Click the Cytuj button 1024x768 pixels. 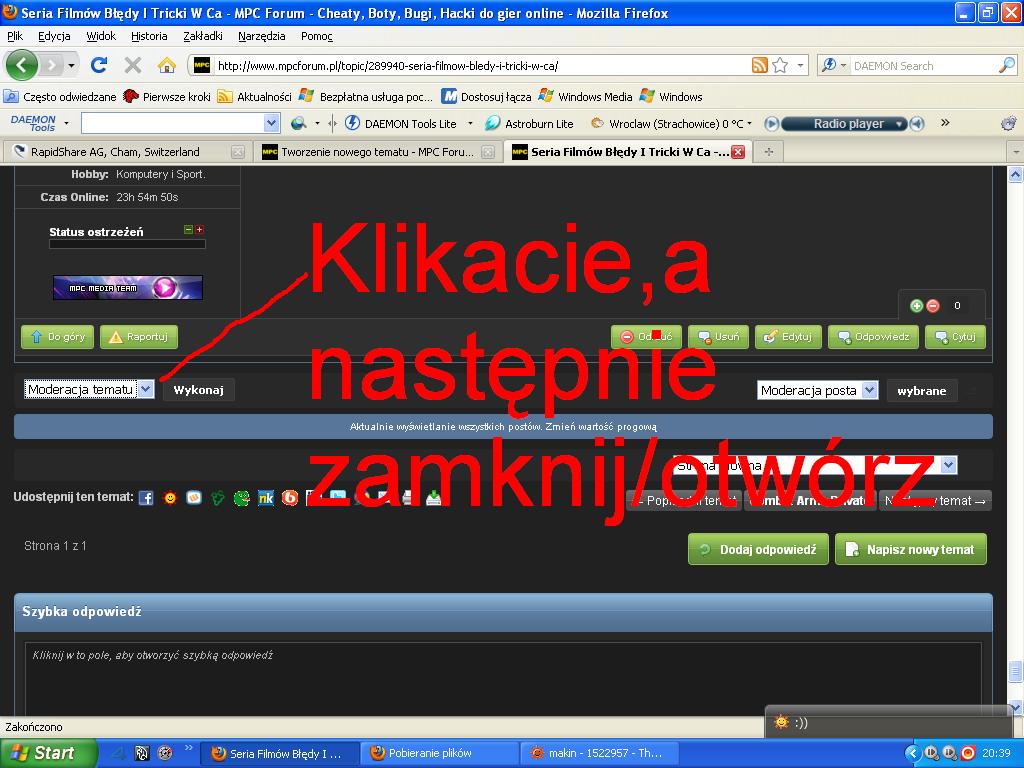[x=955, y=337]
